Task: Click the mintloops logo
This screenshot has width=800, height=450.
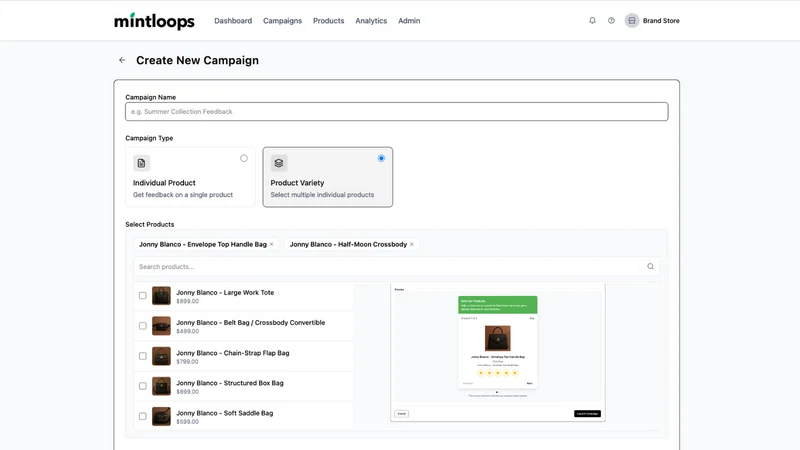Action: pos(154,21)
